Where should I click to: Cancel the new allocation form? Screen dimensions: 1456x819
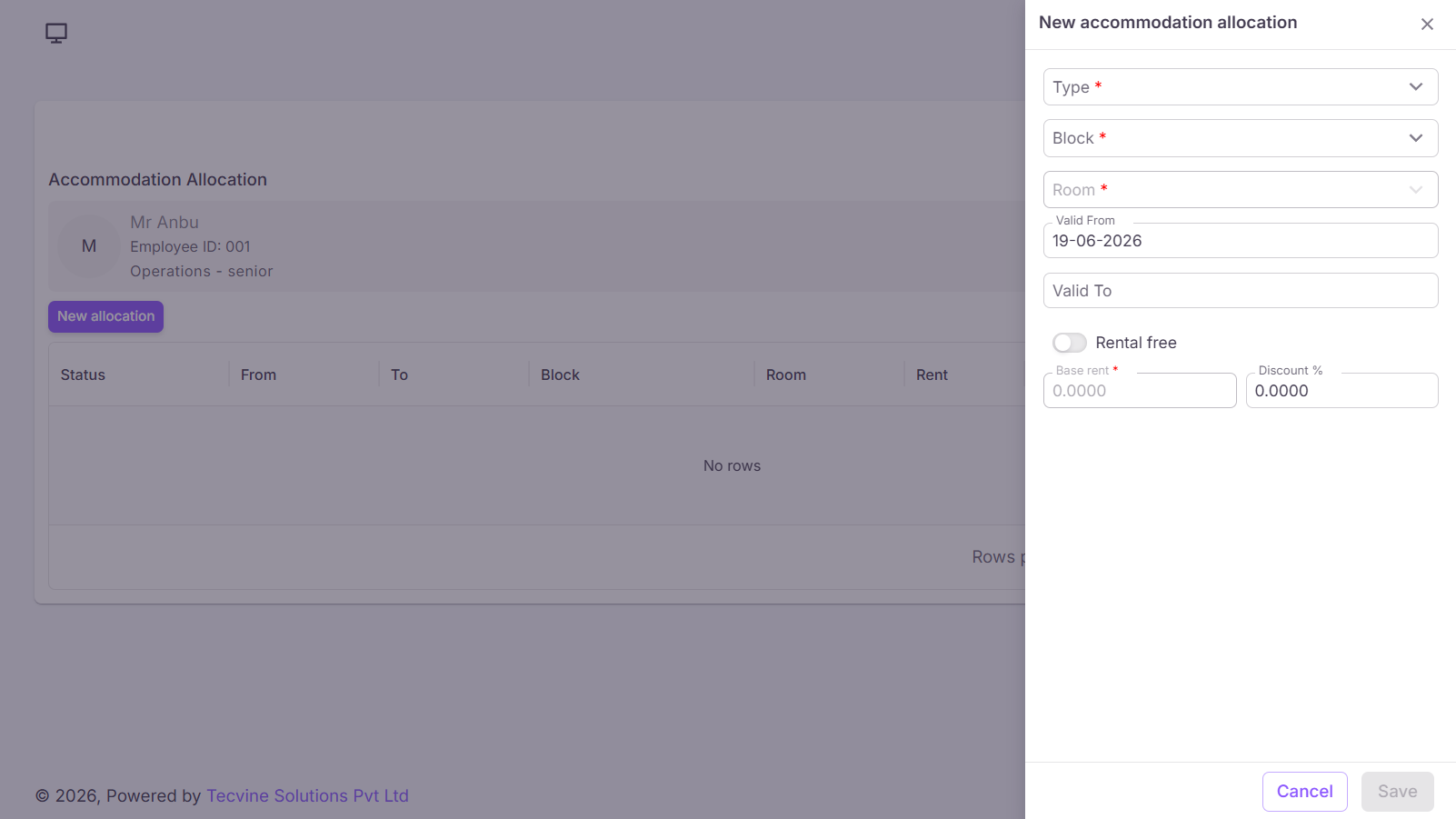[x=1305, y=792]
